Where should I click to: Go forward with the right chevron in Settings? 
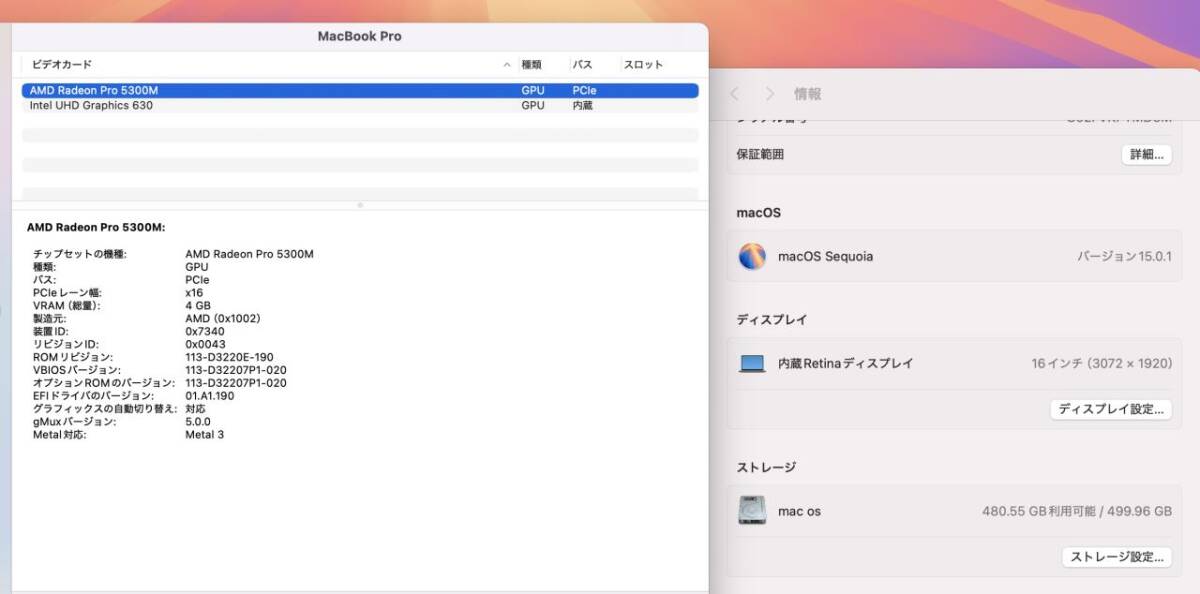click(x=769, y=94)
